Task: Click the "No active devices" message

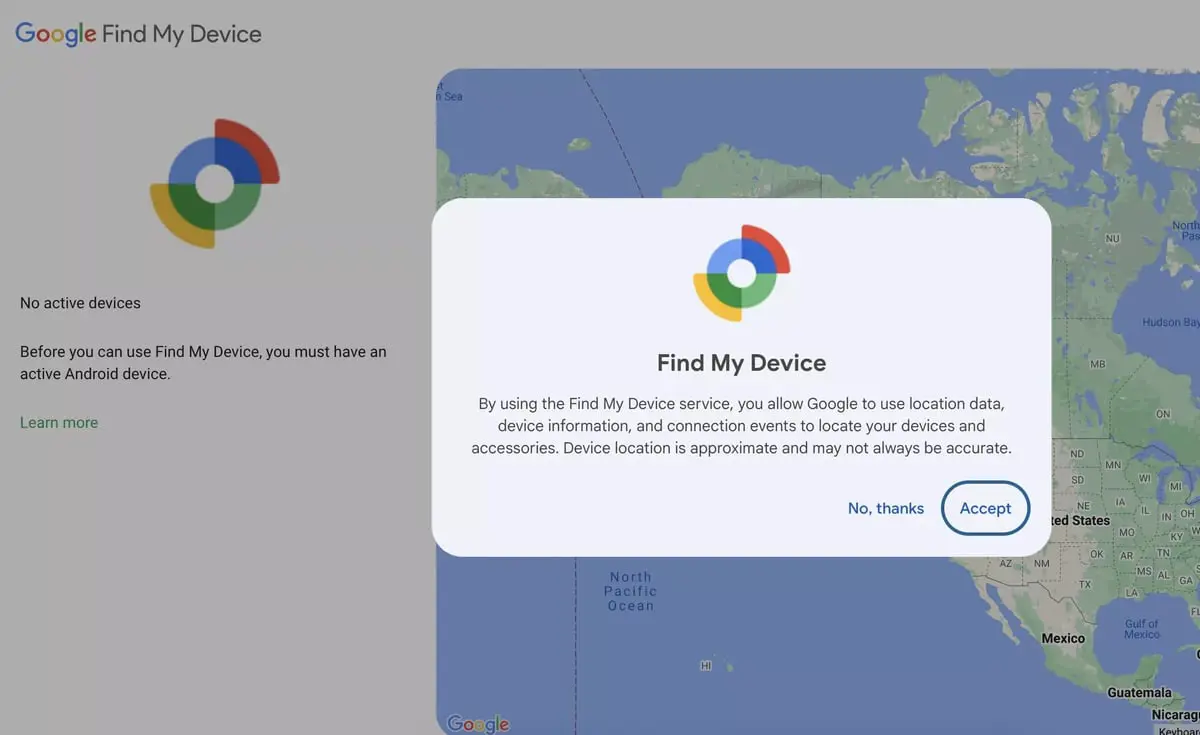Action: (x=80, y=302)
